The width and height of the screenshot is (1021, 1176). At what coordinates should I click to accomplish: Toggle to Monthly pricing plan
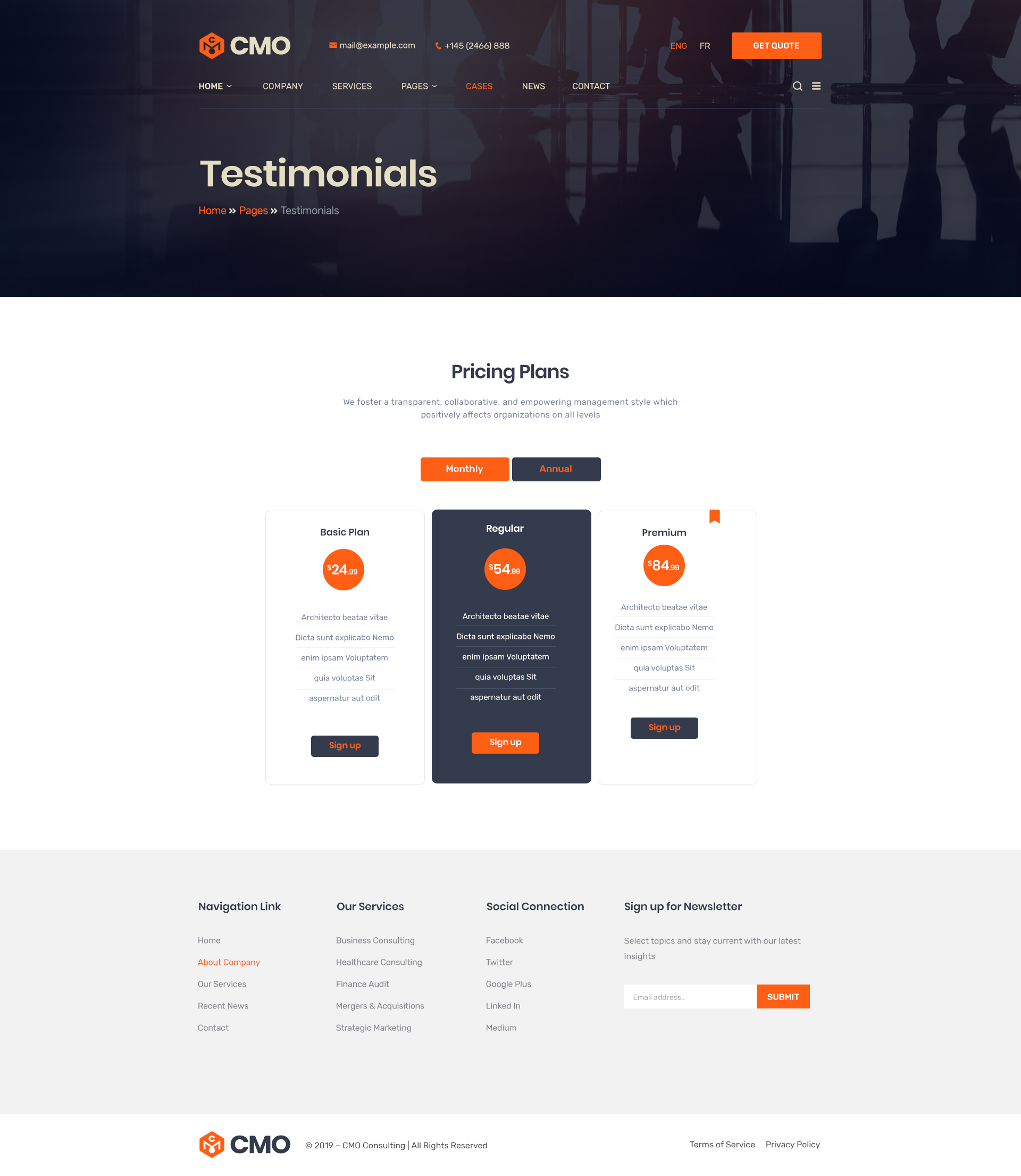click(464, 469)
